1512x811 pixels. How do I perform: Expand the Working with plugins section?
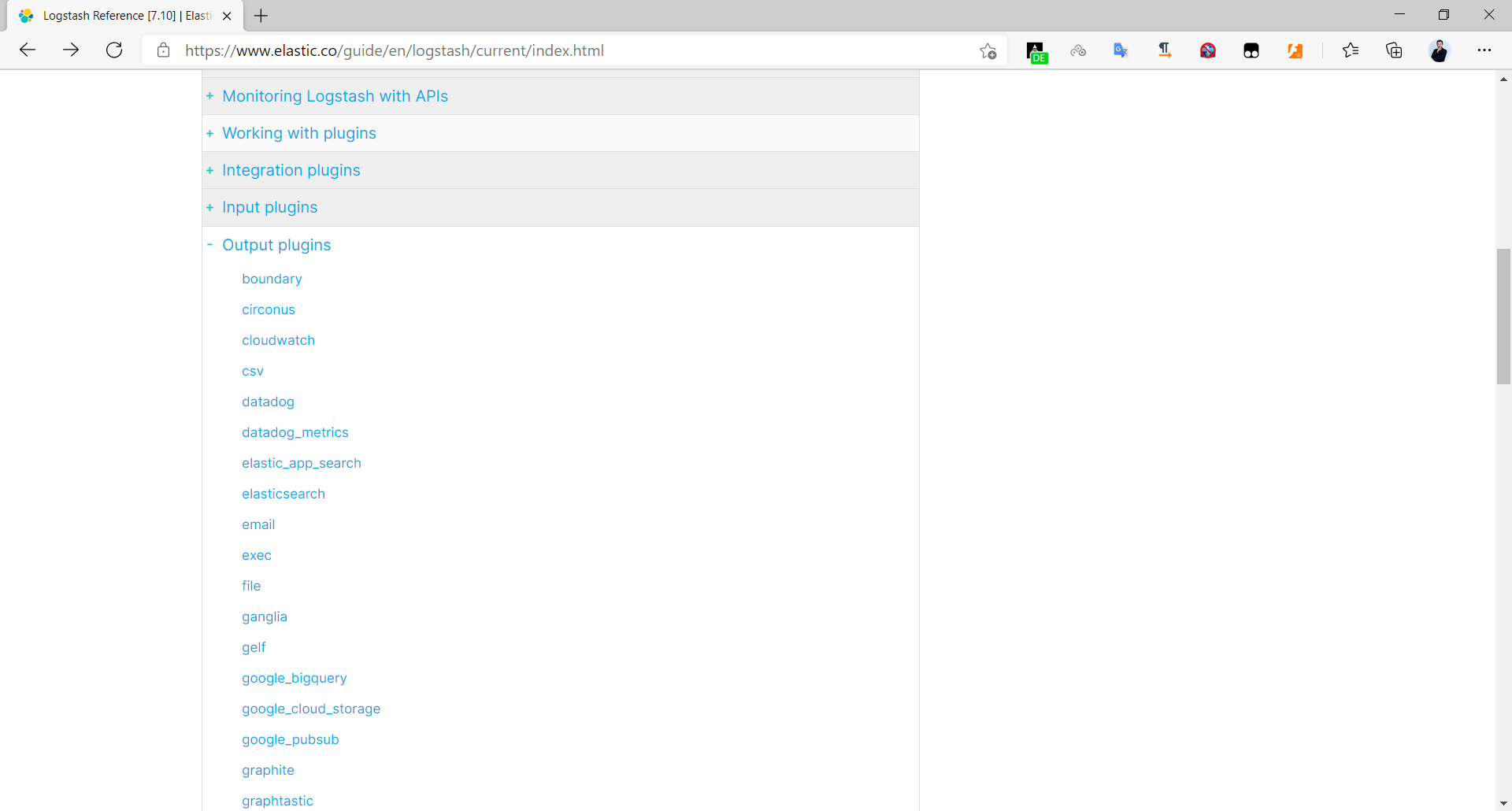coord(210,133)
